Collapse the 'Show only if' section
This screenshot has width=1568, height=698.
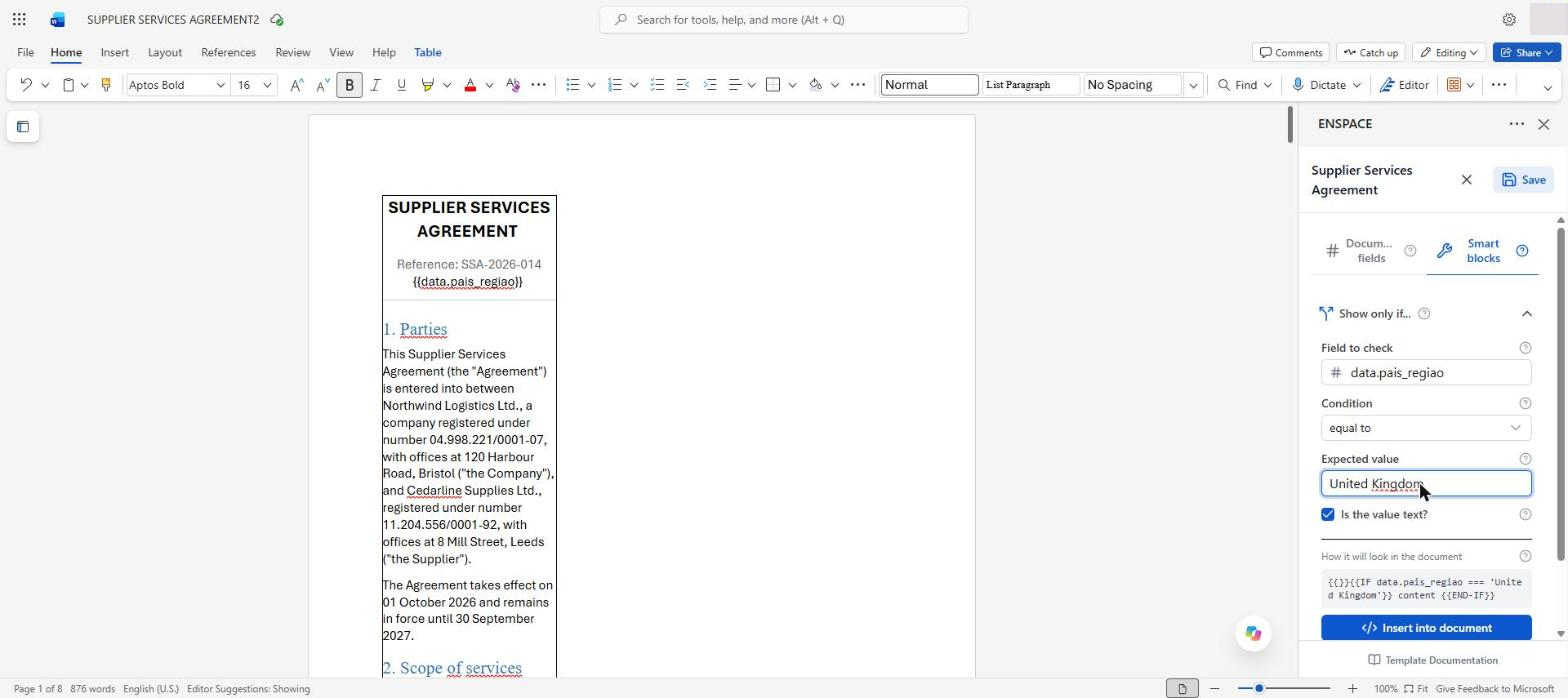pos(1526,314)
